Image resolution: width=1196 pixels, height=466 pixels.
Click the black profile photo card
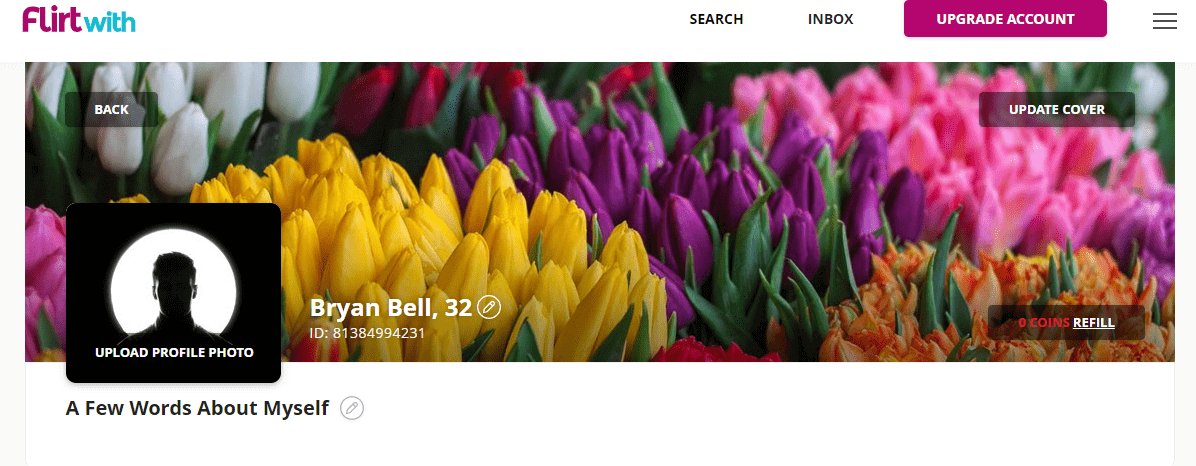click(x=173, y=293)
